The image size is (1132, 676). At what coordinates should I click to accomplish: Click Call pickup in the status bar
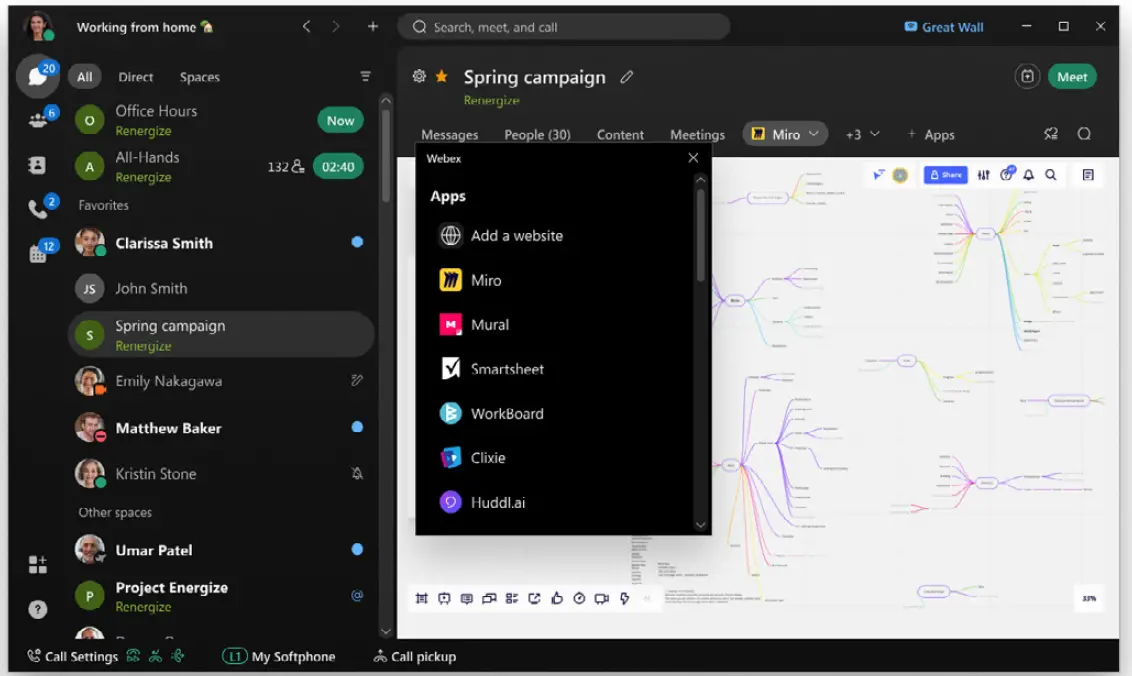click(x=415, y=656)
